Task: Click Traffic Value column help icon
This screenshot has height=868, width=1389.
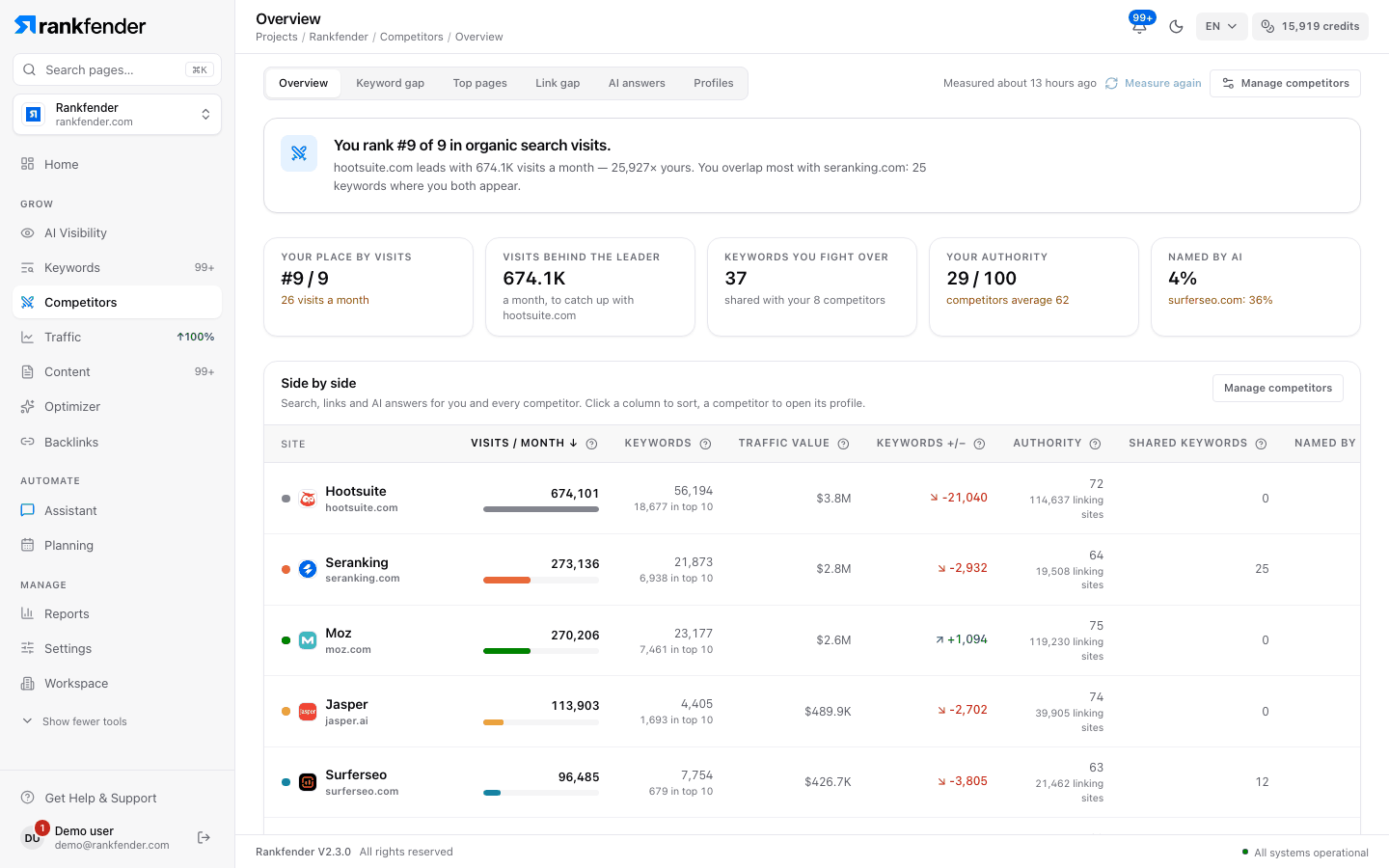Action: tap(843, 444)
